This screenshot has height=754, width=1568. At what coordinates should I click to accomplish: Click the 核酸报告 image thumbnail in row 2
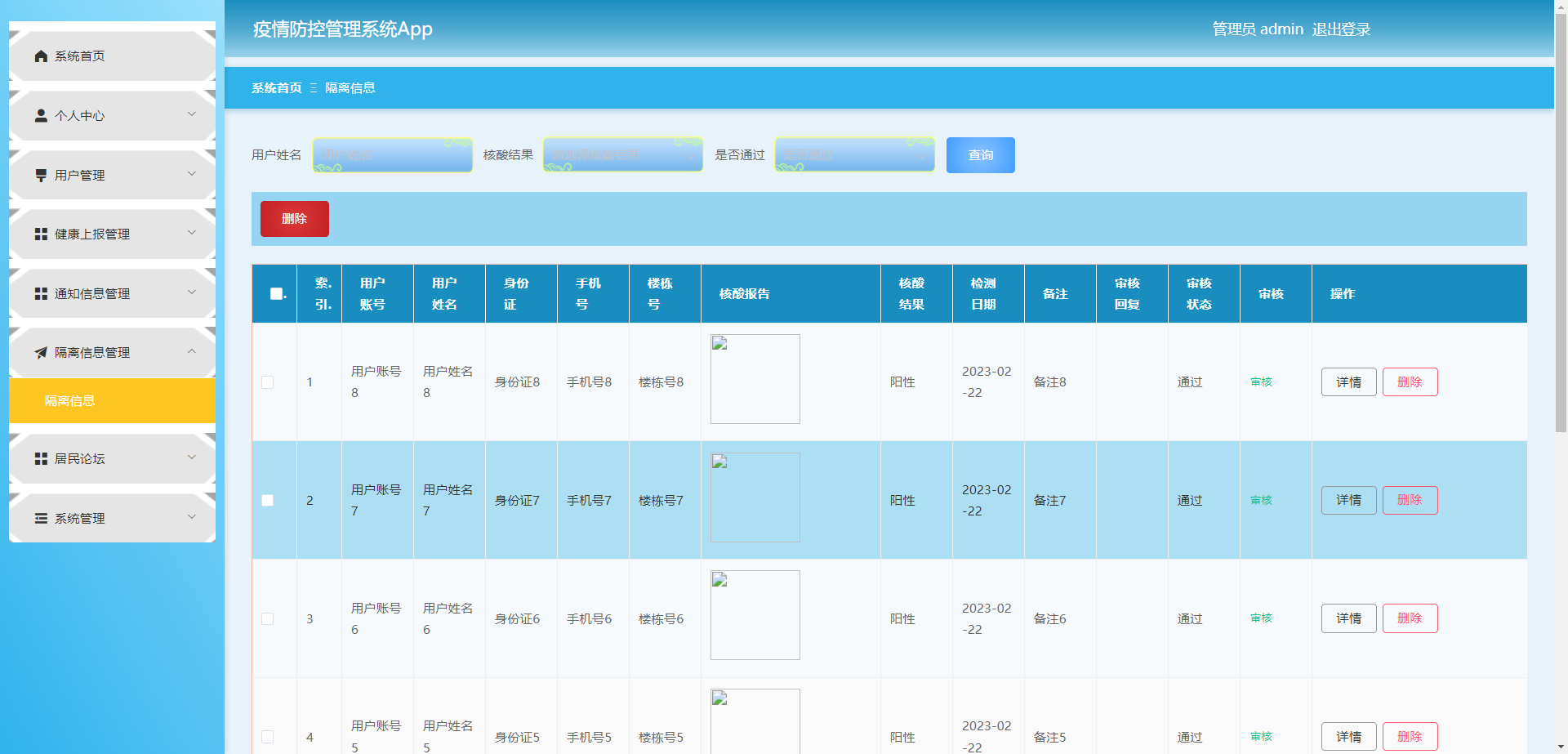tap(755, 497)
